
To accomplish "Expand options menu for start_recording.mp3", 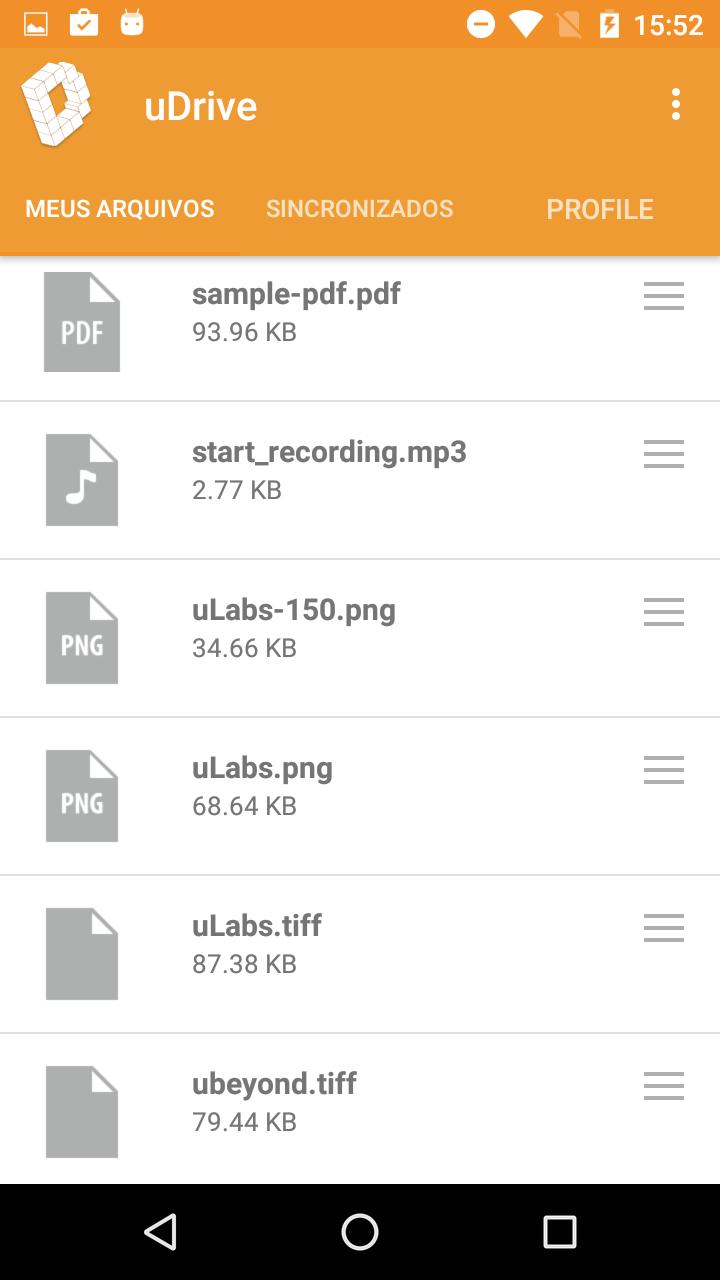I will pyautogui.click(x=664, y=454).
